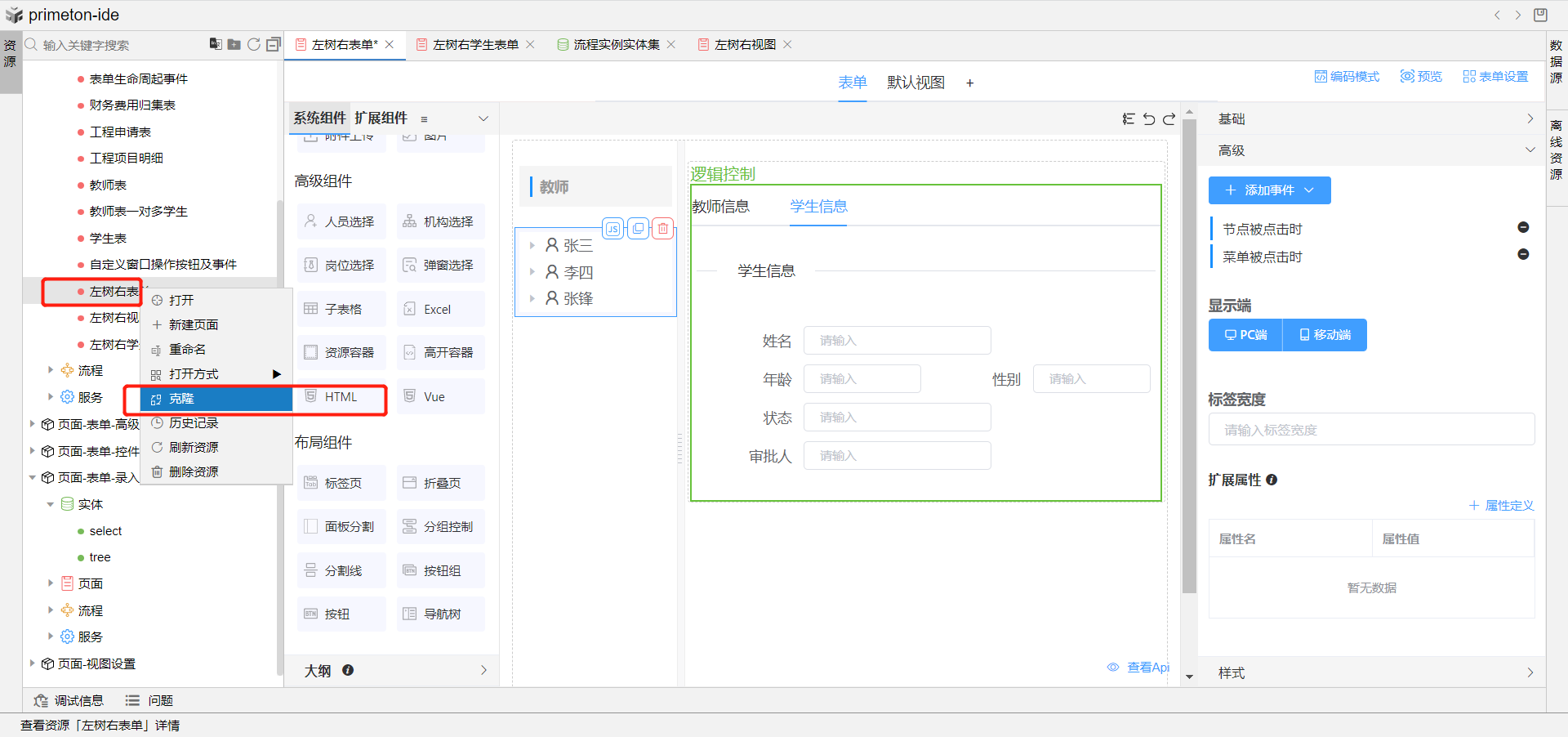Refresh the resource tree with the reload icon
Image resolution: width=1568 pixels, height=737 pixels.
(254, 45)
